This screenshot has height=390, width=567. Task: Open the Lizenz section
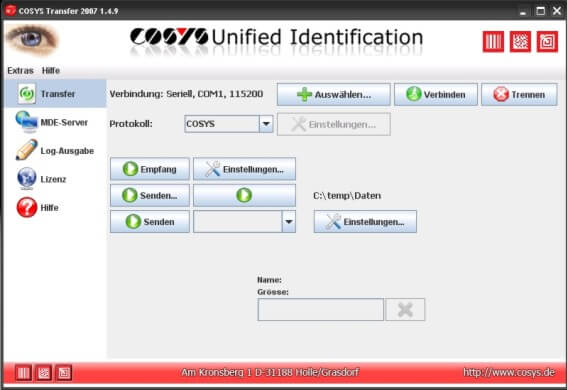[x=55, y=179]
